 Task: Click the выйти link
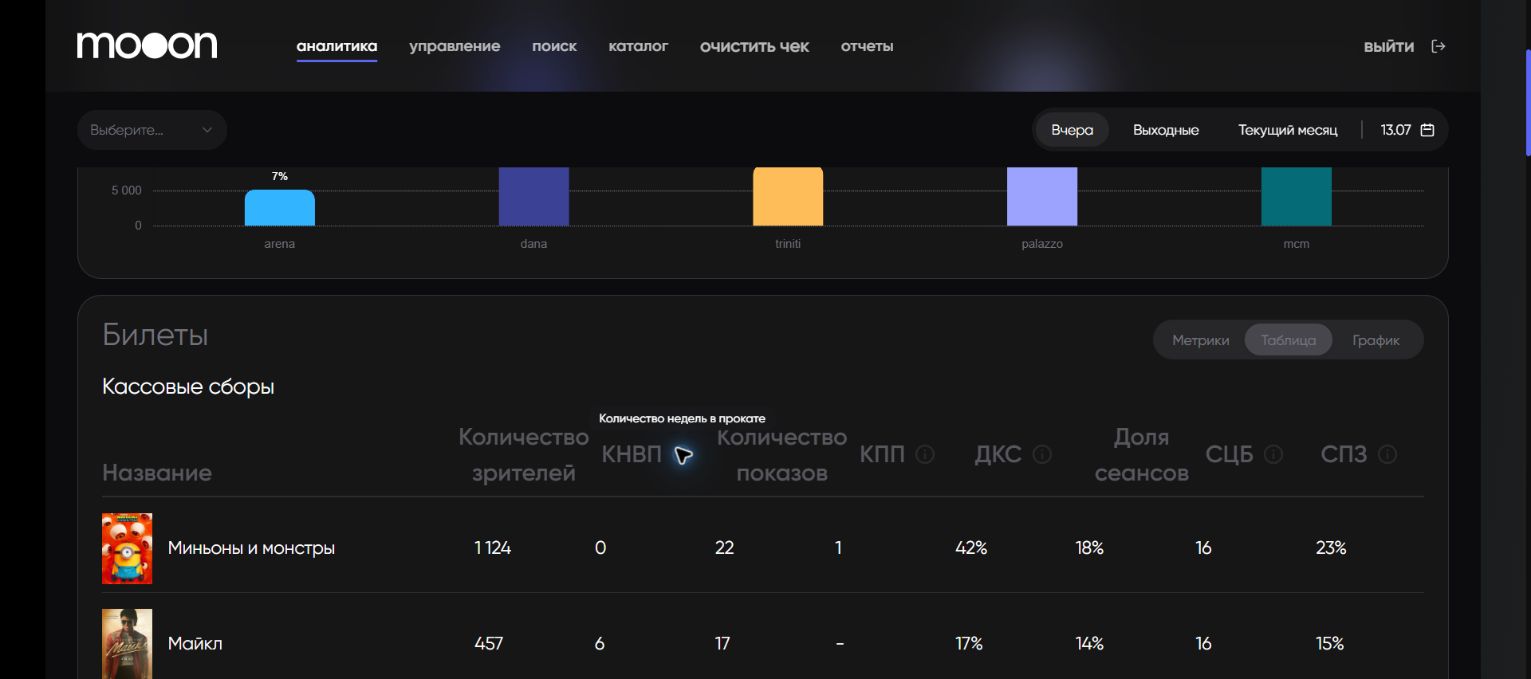click(x=1389, y=46)
